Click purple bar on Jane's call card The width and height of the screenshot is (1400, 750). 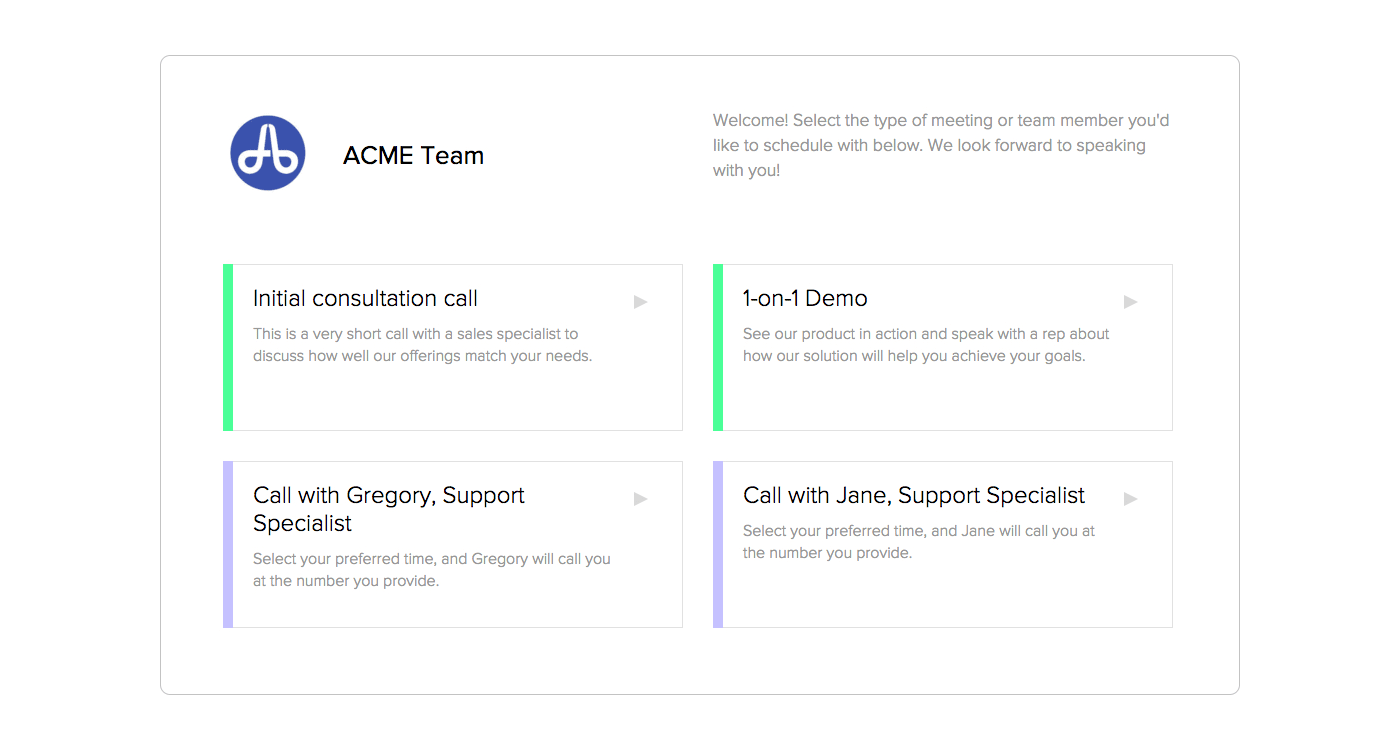click(718, 544)
